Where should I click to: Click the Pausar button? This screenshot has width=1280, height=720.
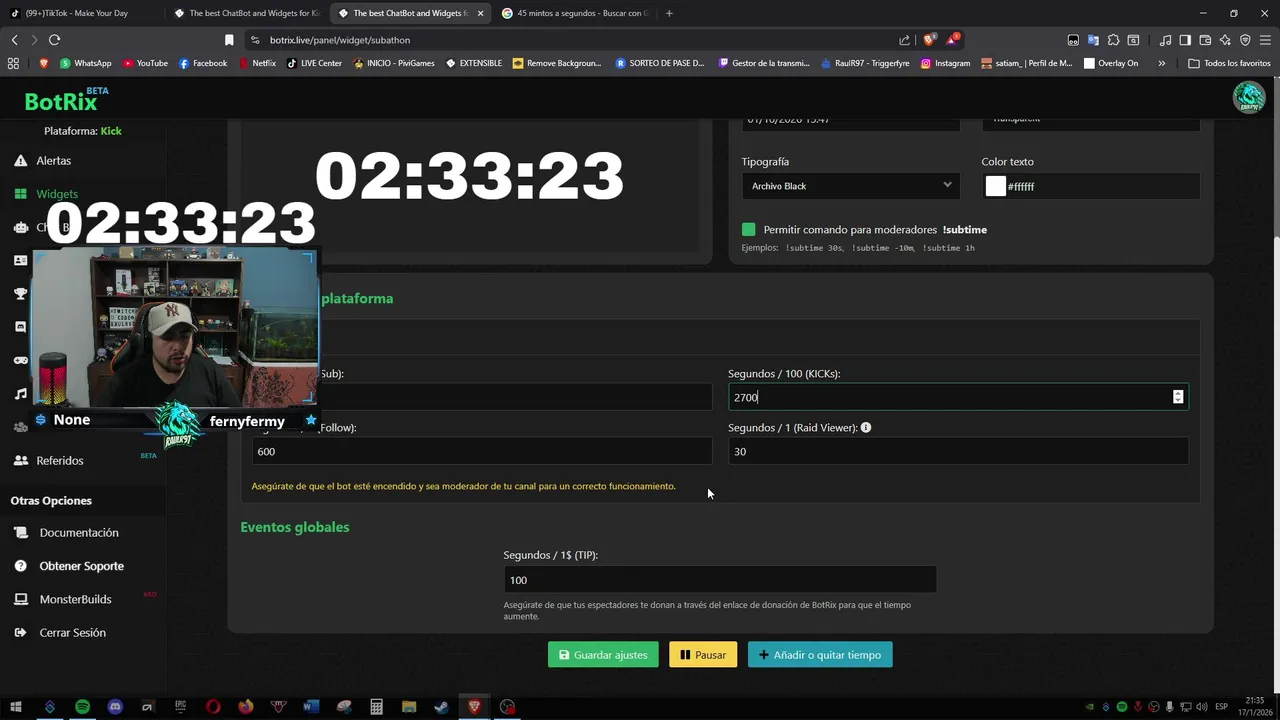point(703,655)
